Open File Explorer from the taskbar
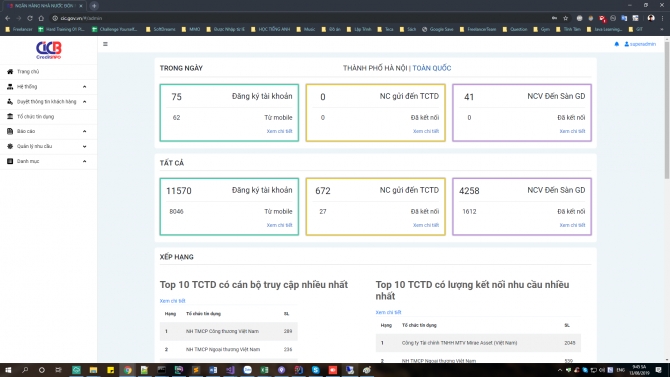The width and height of the screenshot is (670, 377). (x=93, y=370)
